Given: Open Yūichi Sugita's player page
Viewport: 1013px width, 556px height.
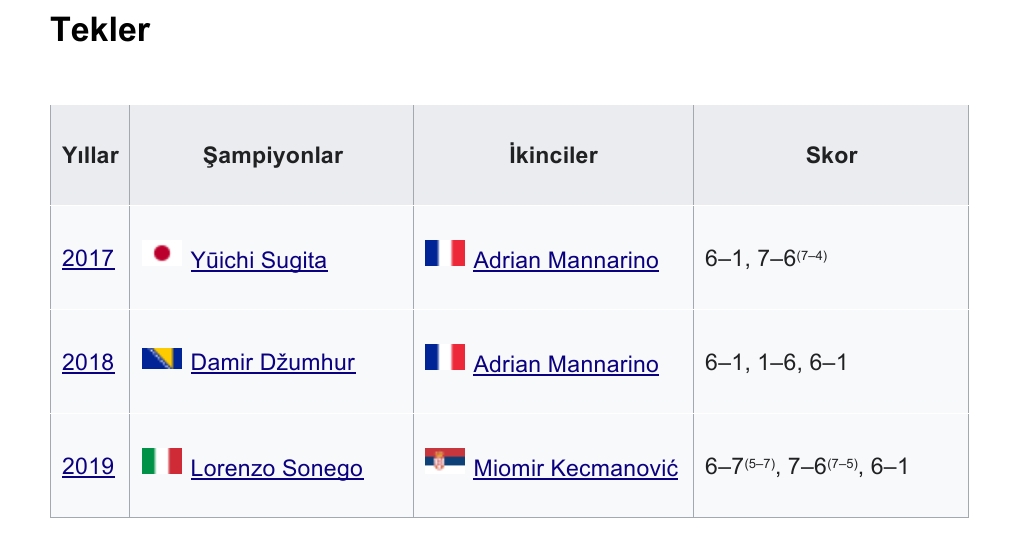Looking at the screenshot, I should [259, 260].
